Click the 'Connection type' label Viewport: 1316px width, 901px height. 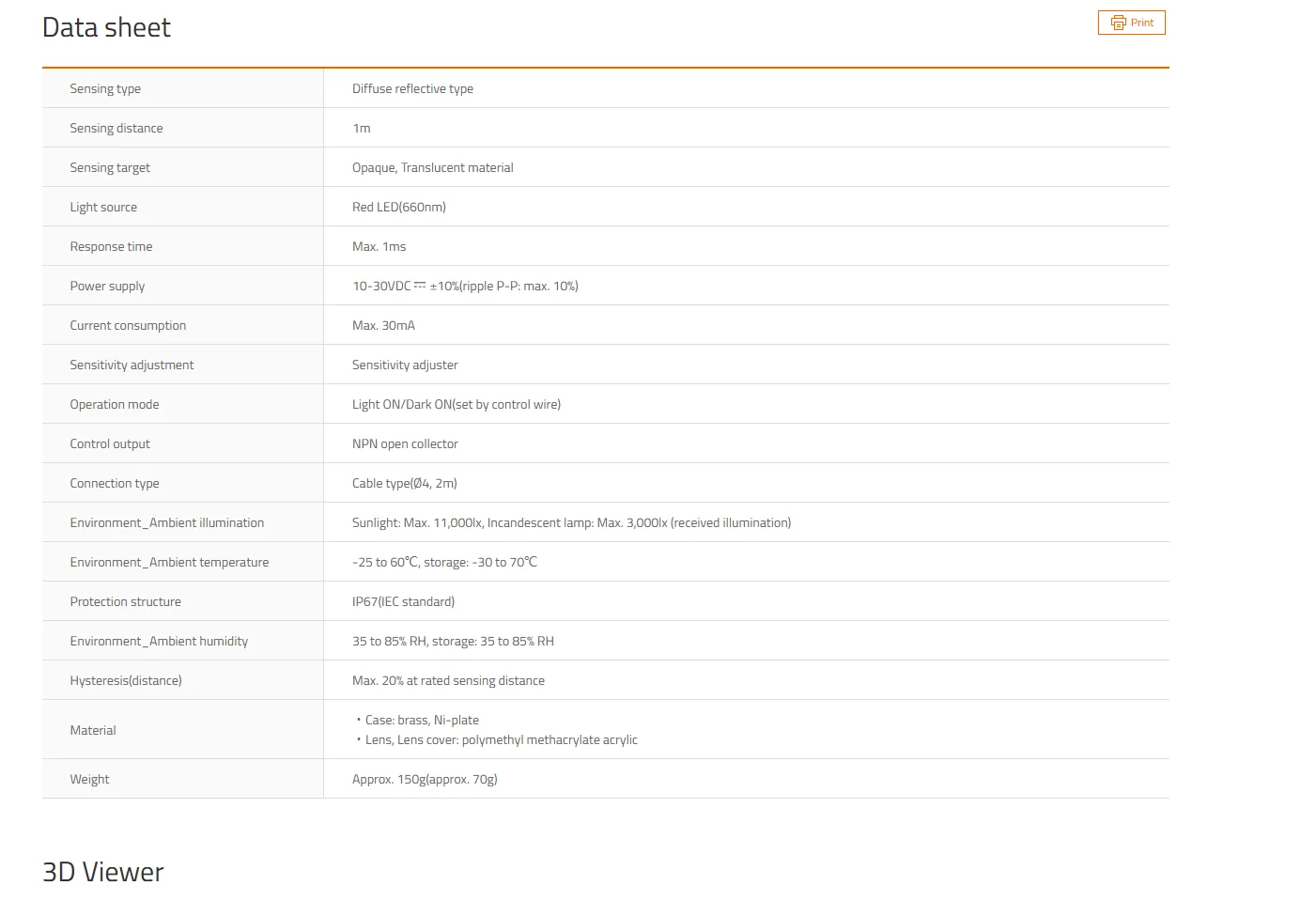click(115, 484)
